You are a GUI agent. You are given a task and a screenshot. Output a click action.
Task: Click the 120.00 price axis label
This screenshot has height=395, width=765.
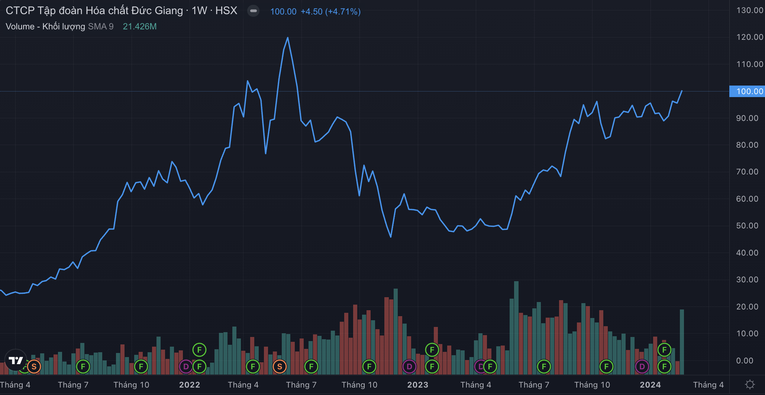(x=751, y=37)
